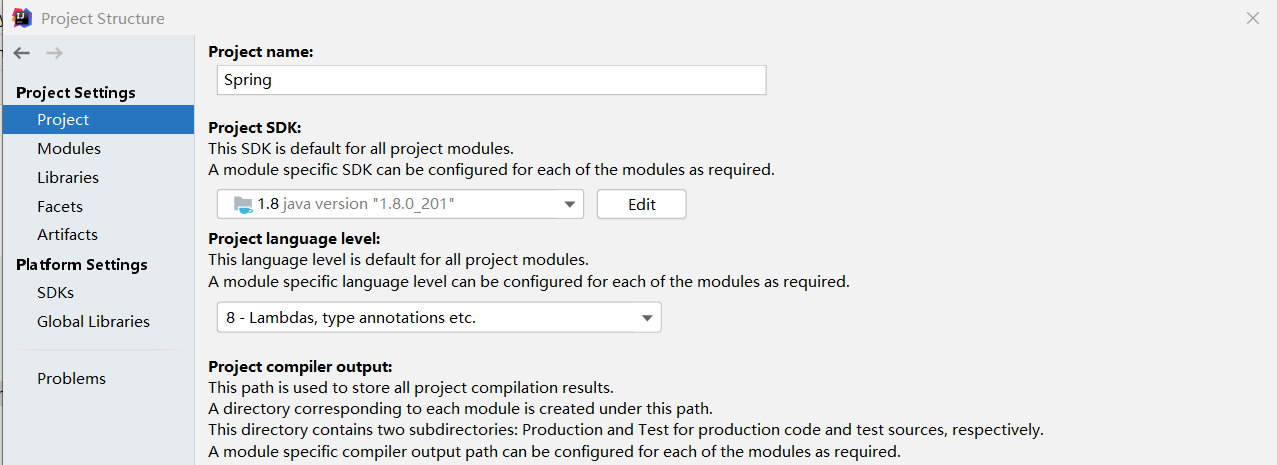Click the forward navigation arrow
Screen dimensions: 1277x465
[54, 53]
